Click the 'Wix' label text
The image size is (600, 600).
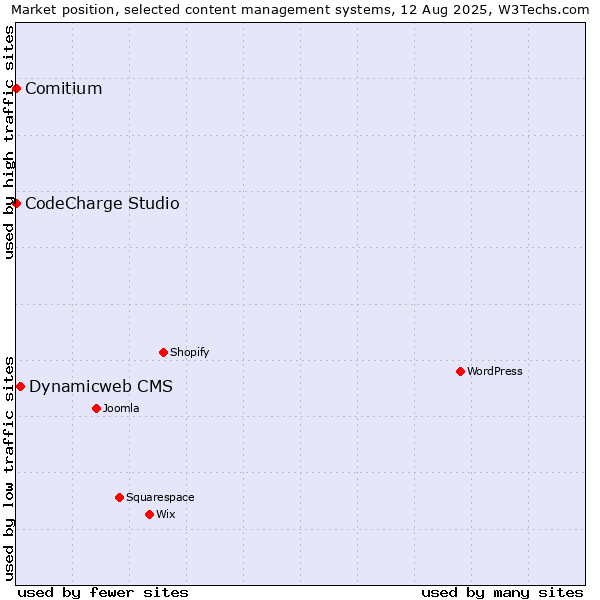166,514
